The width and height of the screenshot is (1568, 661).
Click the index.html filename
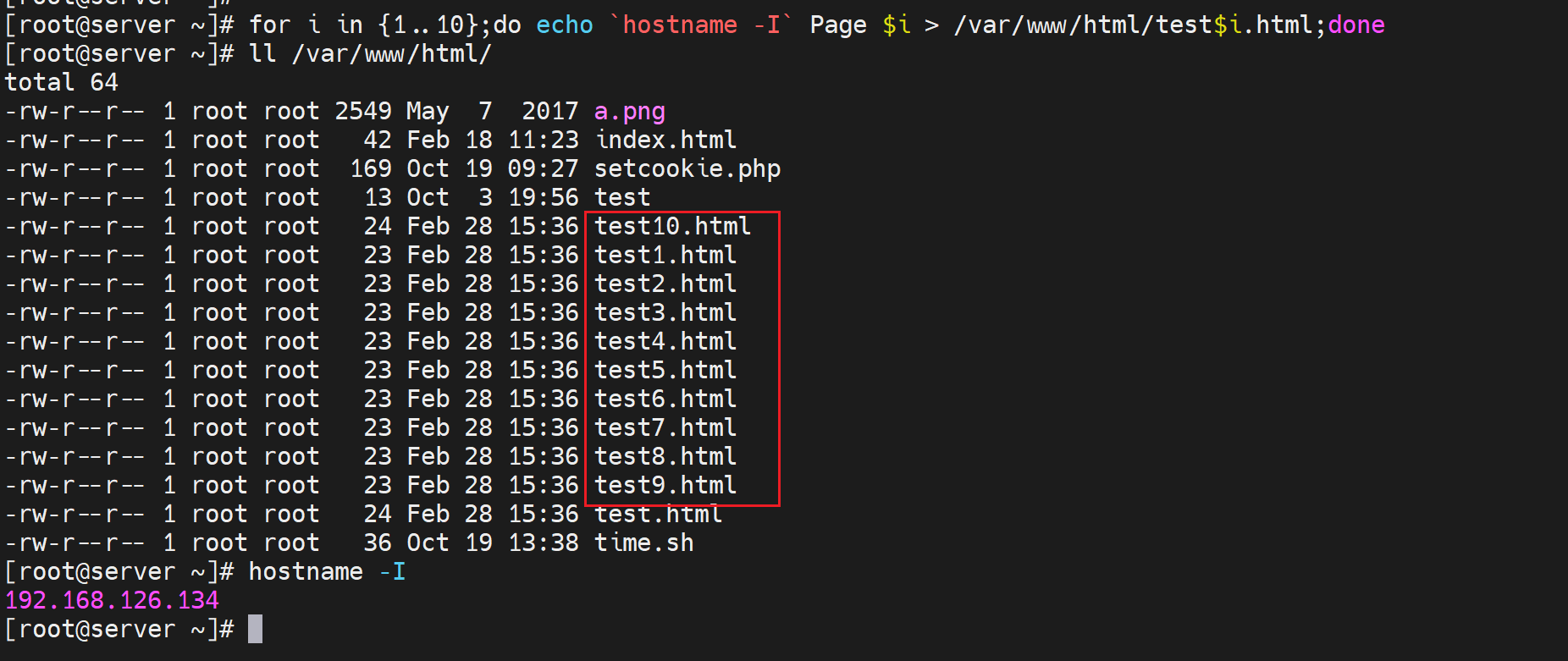point(665,140)
